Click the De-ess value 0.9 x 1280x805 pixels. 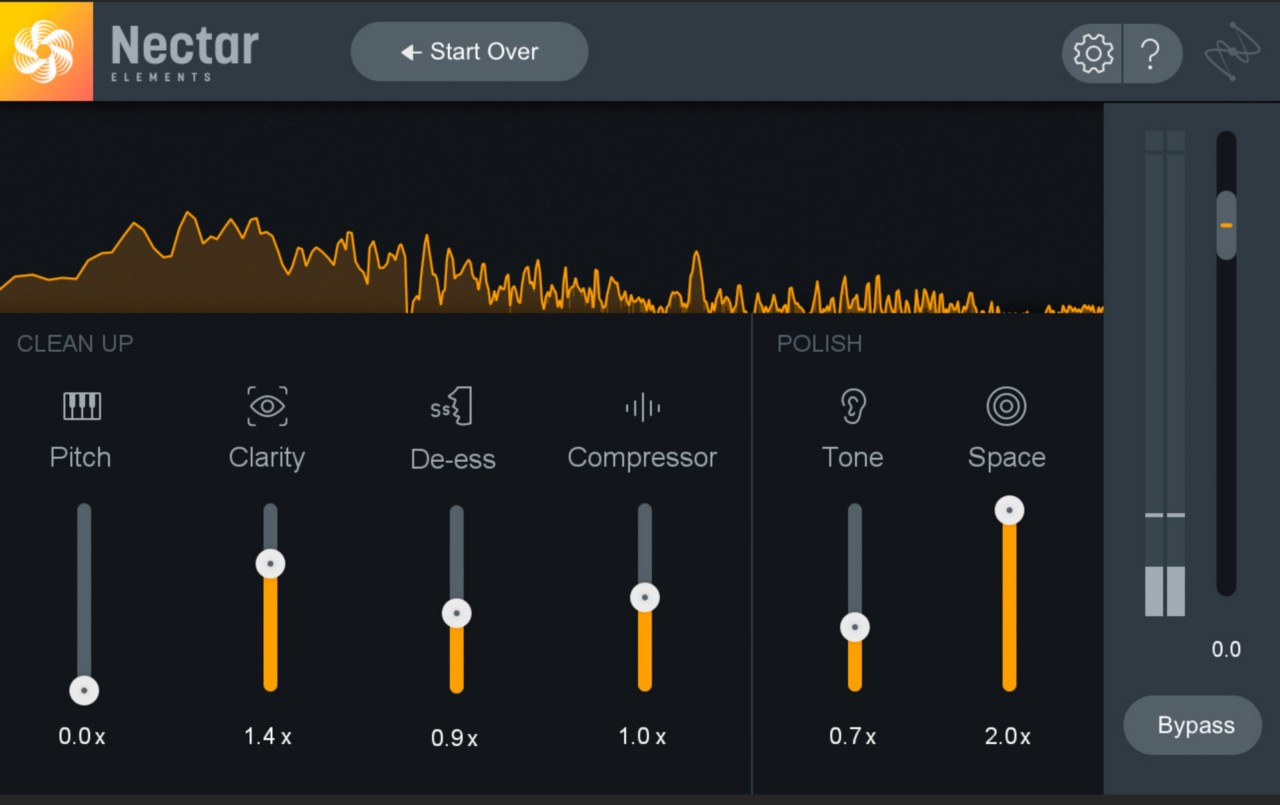(455, 739)
